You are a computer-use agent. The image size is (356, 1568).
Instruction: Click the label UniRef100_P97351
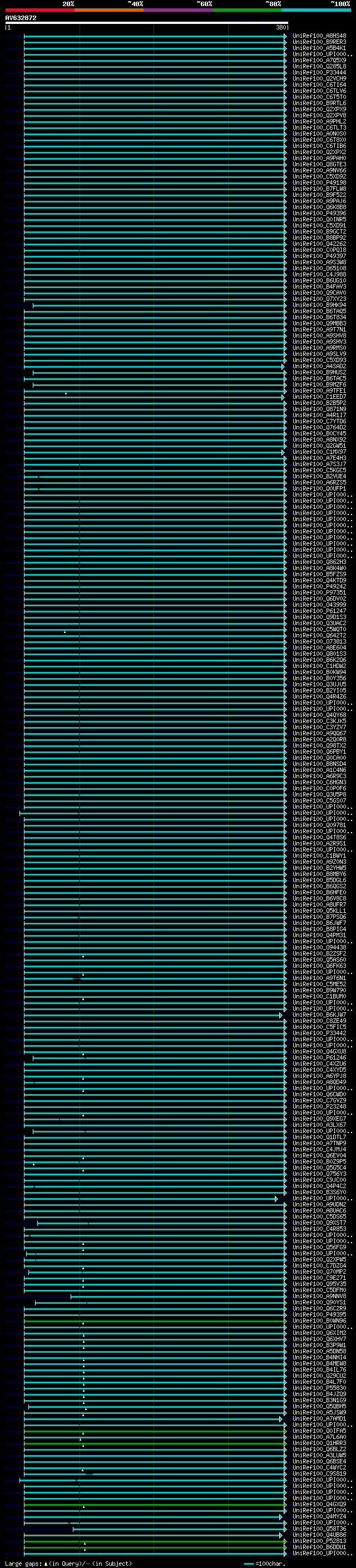click(x=319, y=592)
